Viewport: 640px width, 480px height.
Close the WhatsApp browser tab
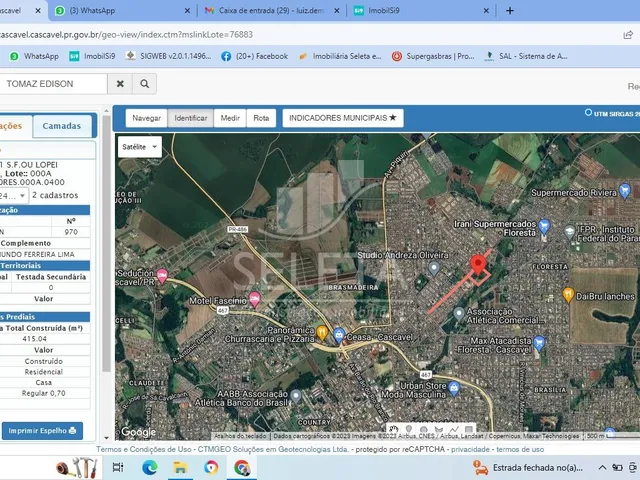[187, 11]
